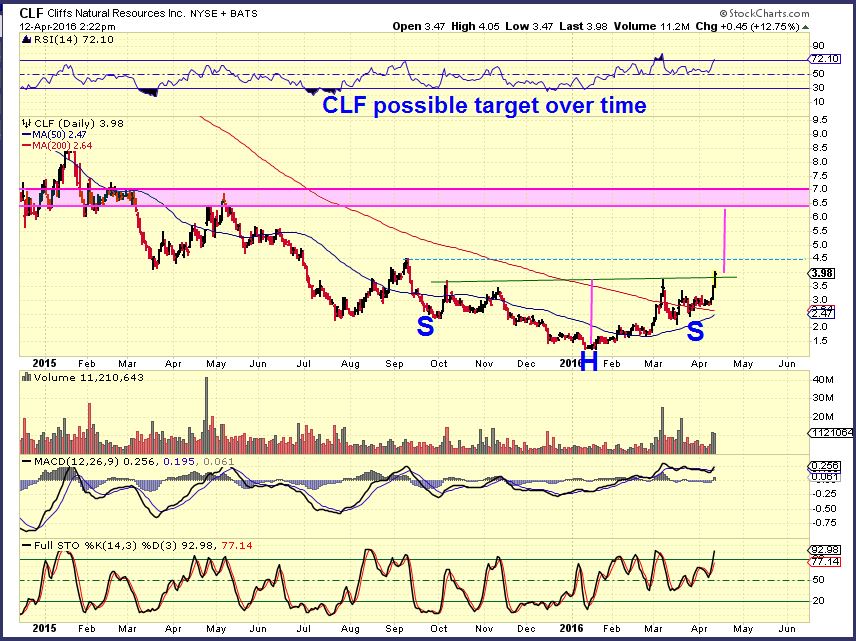This screenshot has height=641, width=856.
Task: Click the 3.98 last-price tag on the right axis
Action: 822,273
